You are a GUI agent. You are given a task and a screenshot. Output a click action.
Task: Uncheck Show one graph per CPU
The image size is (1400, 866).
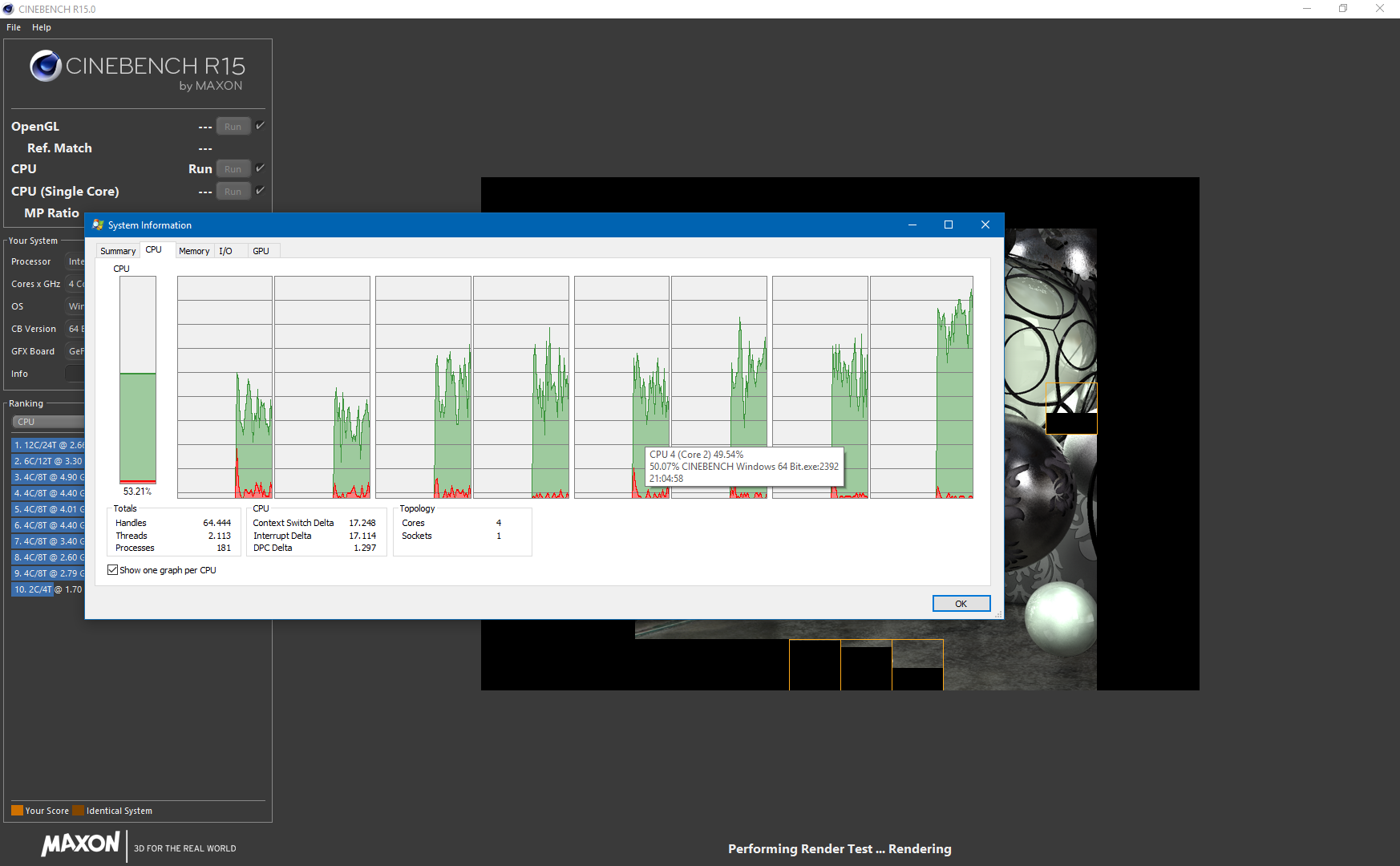click(113, 570)
